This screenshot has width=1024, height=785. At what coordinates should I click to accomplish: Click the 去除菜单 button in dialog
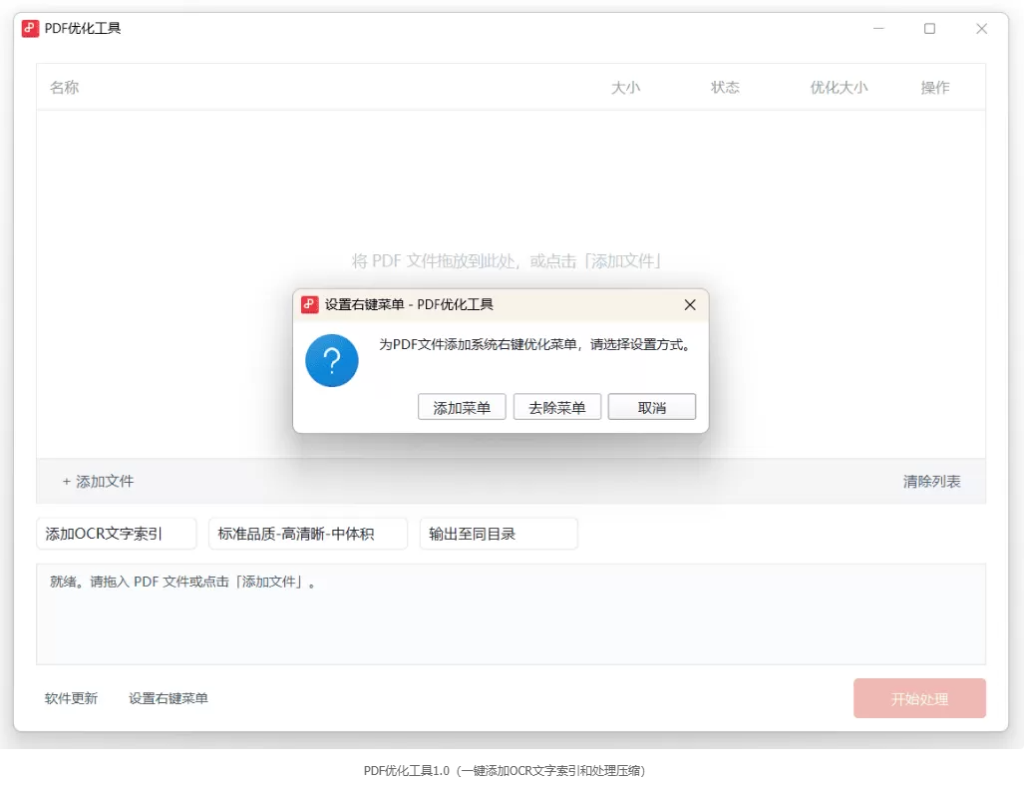click(557, 408)
